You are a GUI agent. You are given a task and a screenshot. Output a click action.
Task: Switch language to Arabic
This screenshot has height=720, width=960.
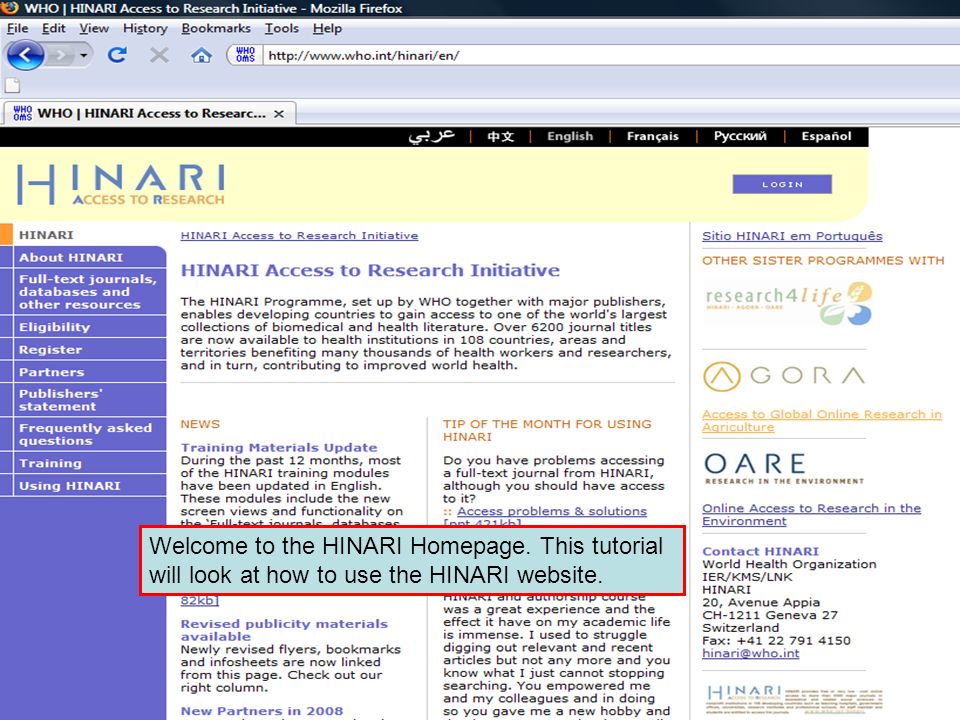click(x=432, y=136)
